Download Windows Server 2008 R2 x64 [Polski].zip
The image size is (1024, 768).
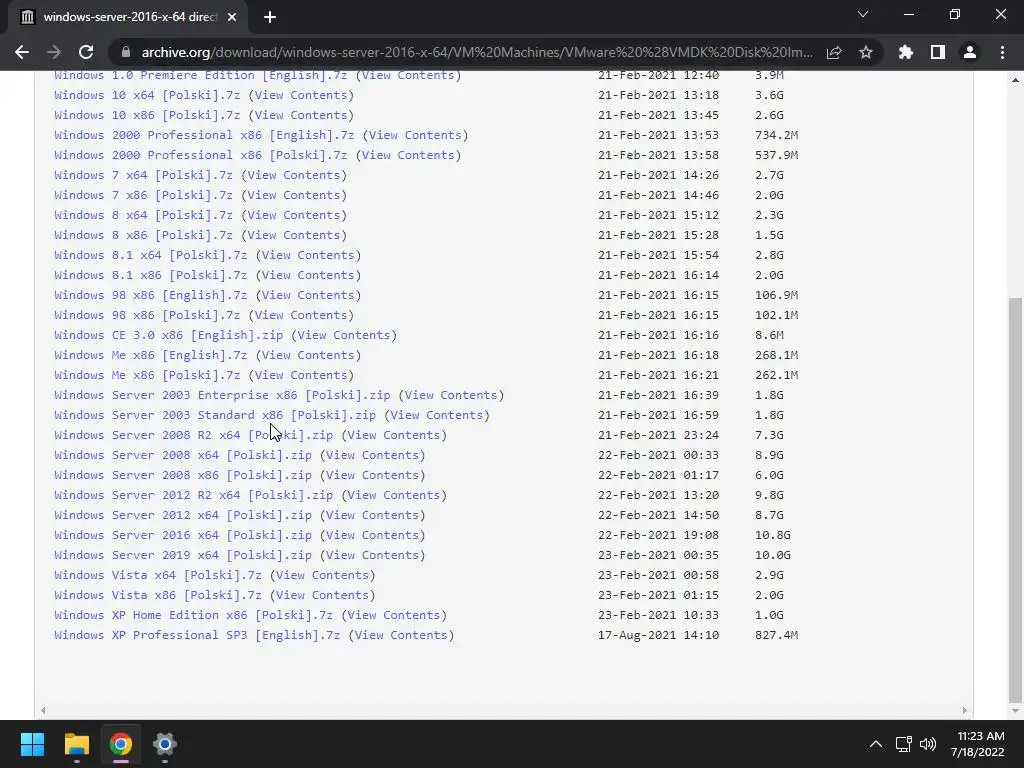(x=193, y=435)
